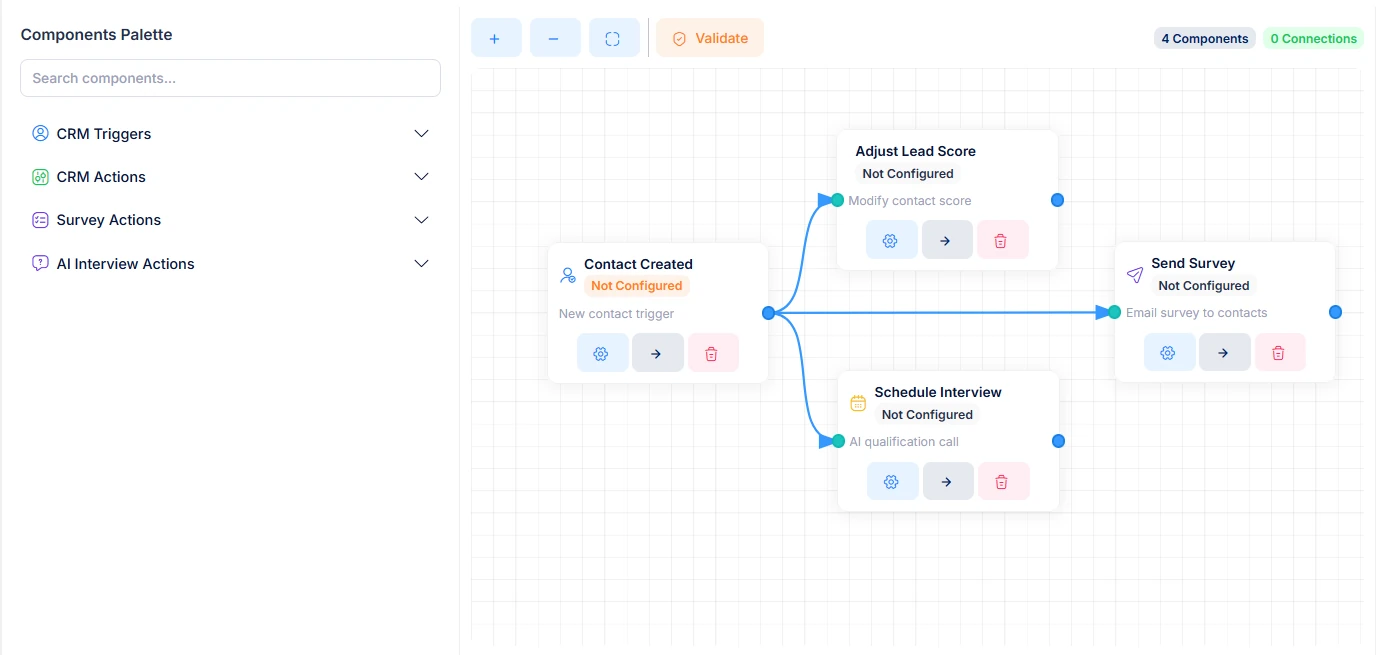Click arrow button on Send Survey node

(1224, 352)
